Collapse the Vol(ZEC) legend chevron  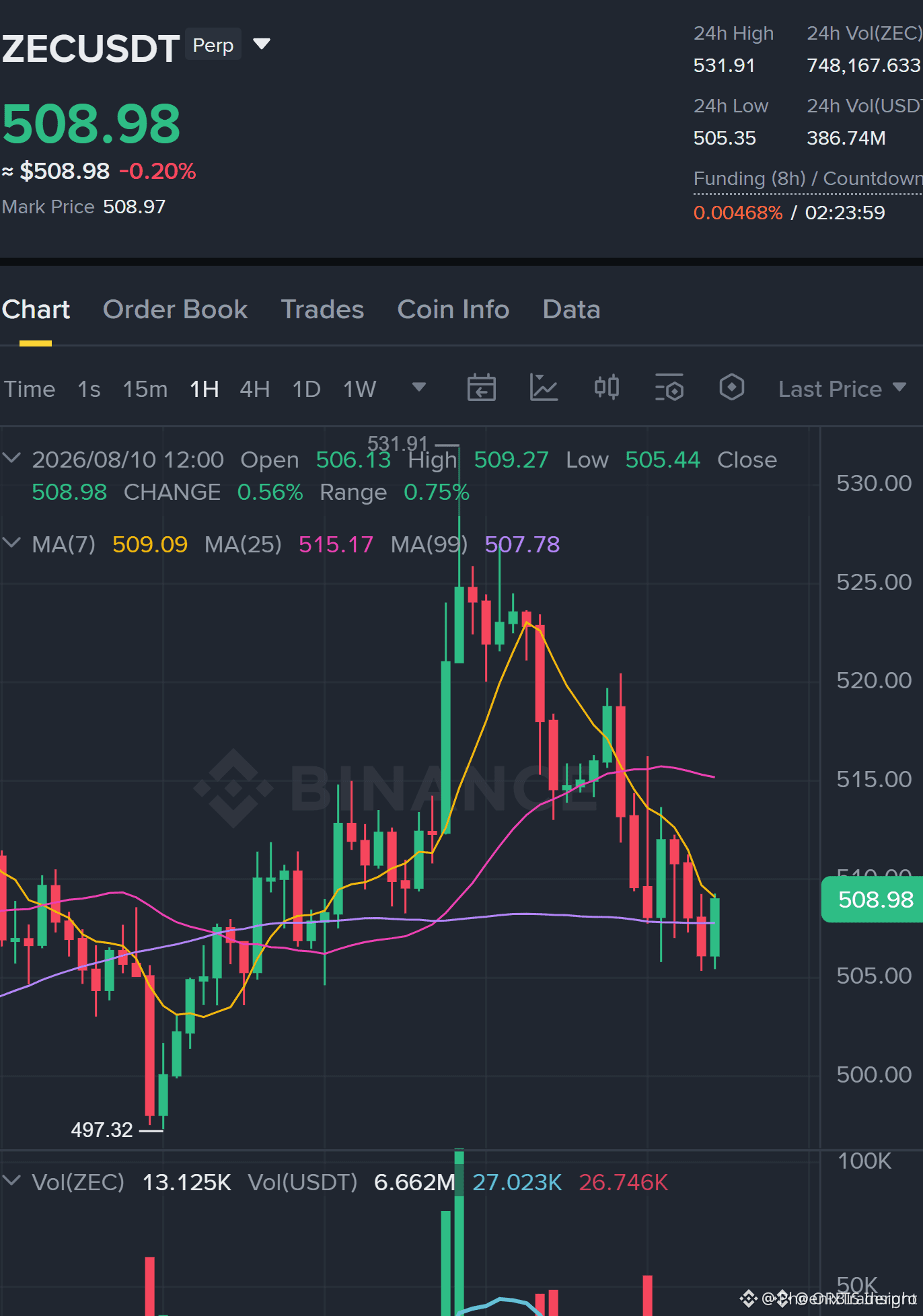pyautogui.click(x=11, y=1181)
